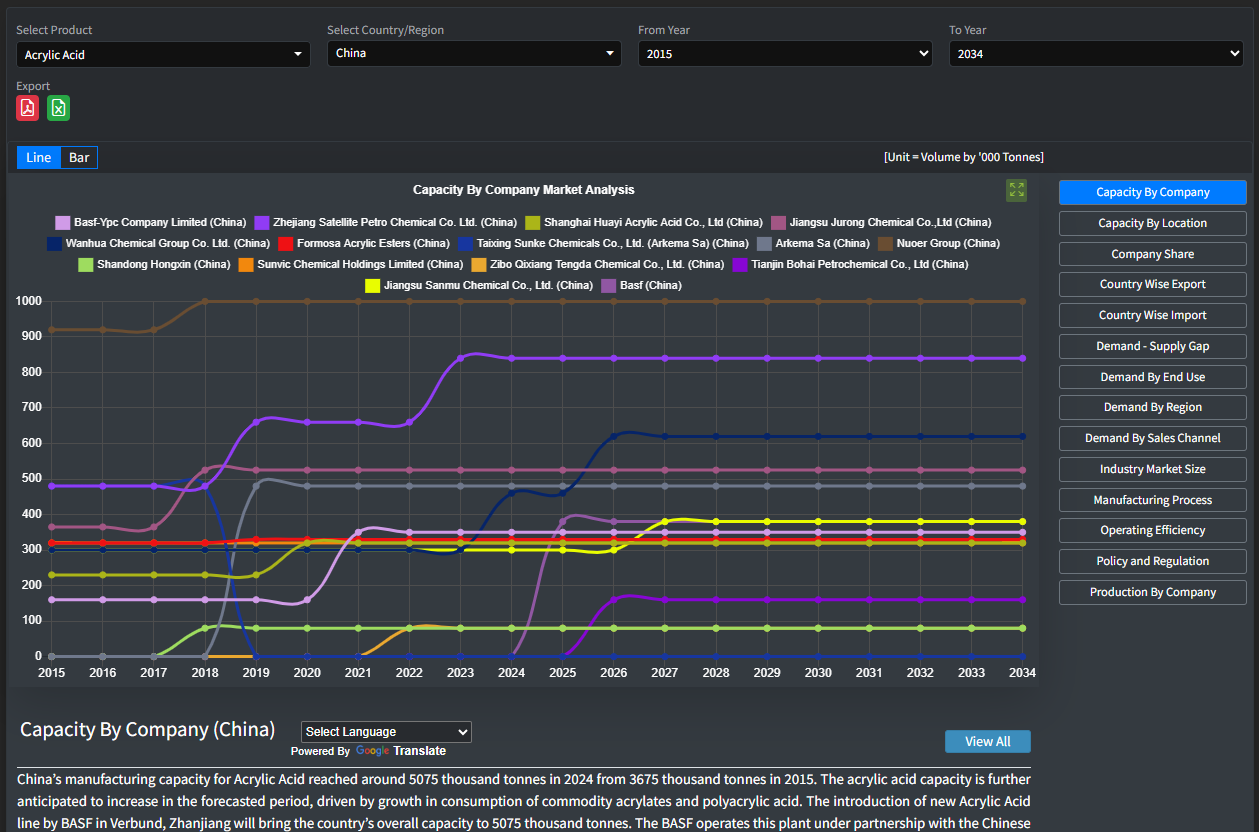Open Capacity By Location section
The width and height of the screenshot is (1259, 832).
(x=1153, y=223)
